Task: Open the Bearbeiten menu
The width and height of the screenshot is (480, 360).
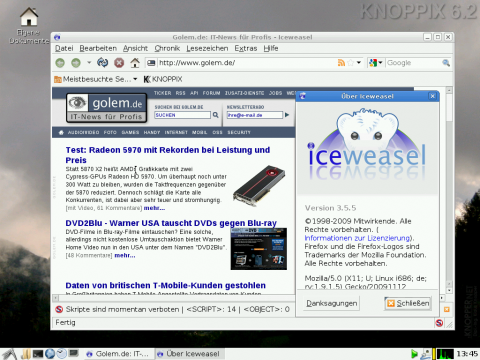Action: [x=98, y=48]
